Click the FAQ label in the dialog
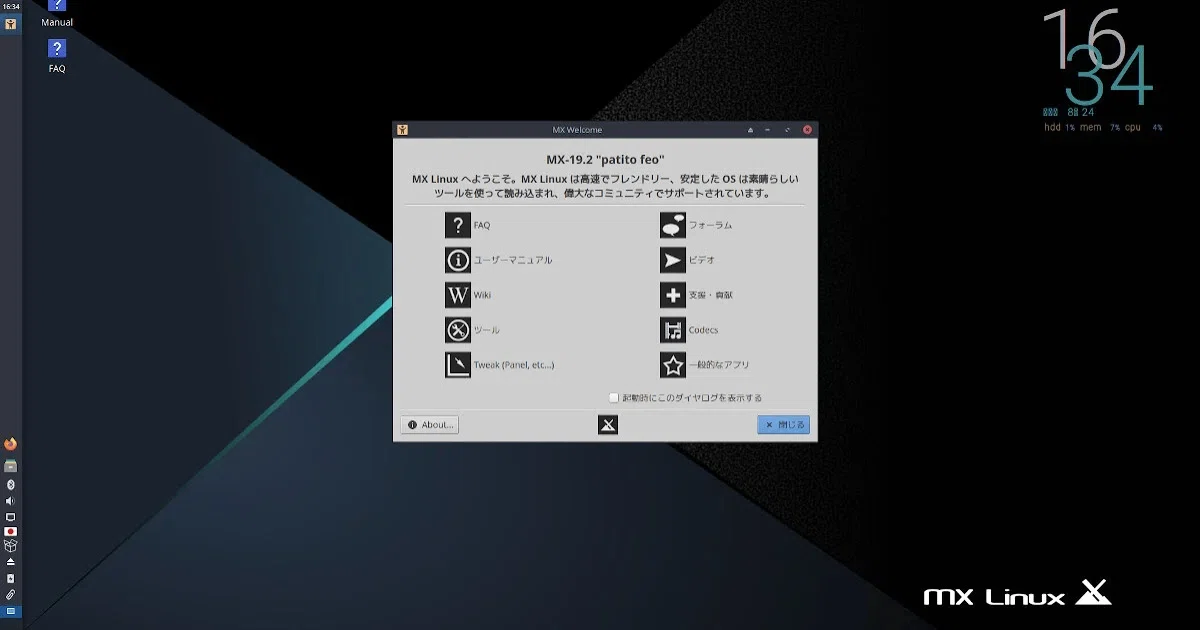Screen dimensions: 1200x630 [x=482, y=226]
